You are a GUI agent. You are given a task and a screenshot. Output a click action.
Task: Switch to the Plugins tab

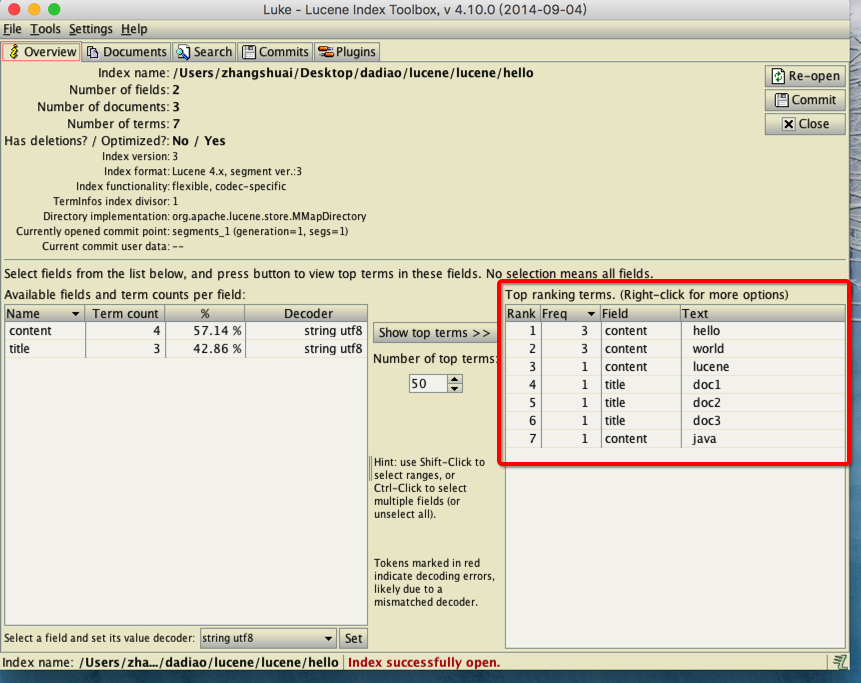[347, 52]
